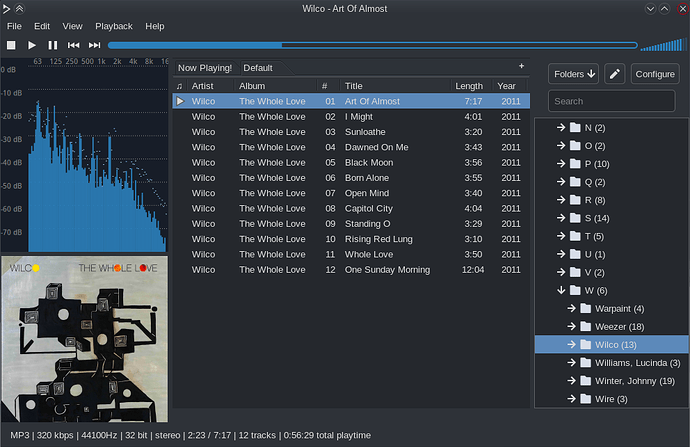Screen dimensions: 690x447
Task: Collapse the W (6) folder
Action: 561,290
